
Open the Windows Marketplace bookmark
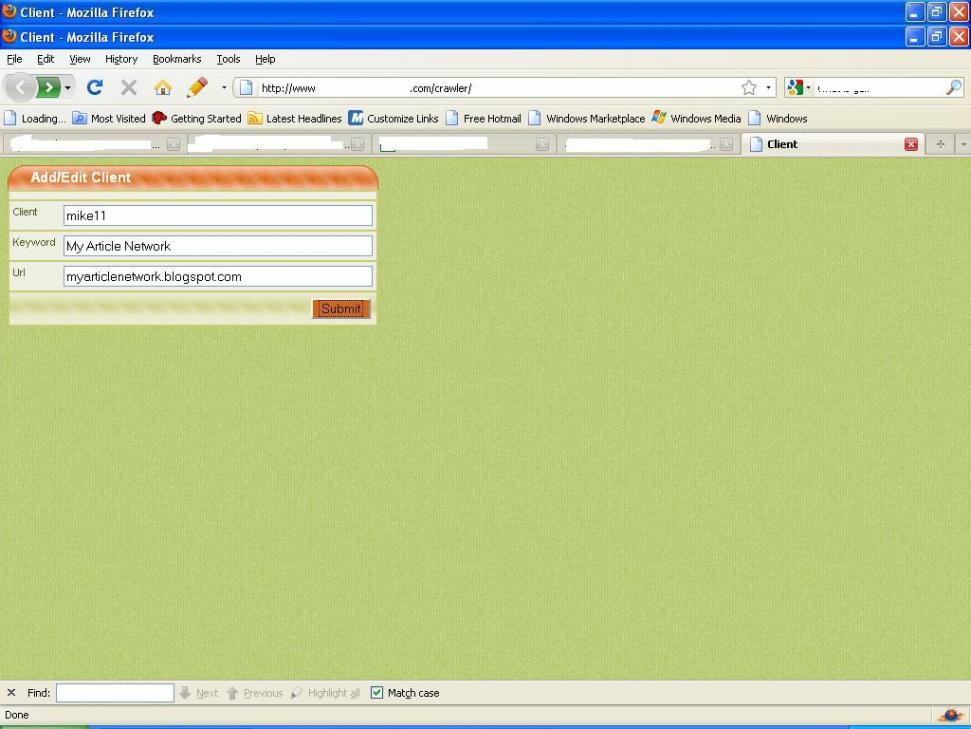click(x=586, y=118)
